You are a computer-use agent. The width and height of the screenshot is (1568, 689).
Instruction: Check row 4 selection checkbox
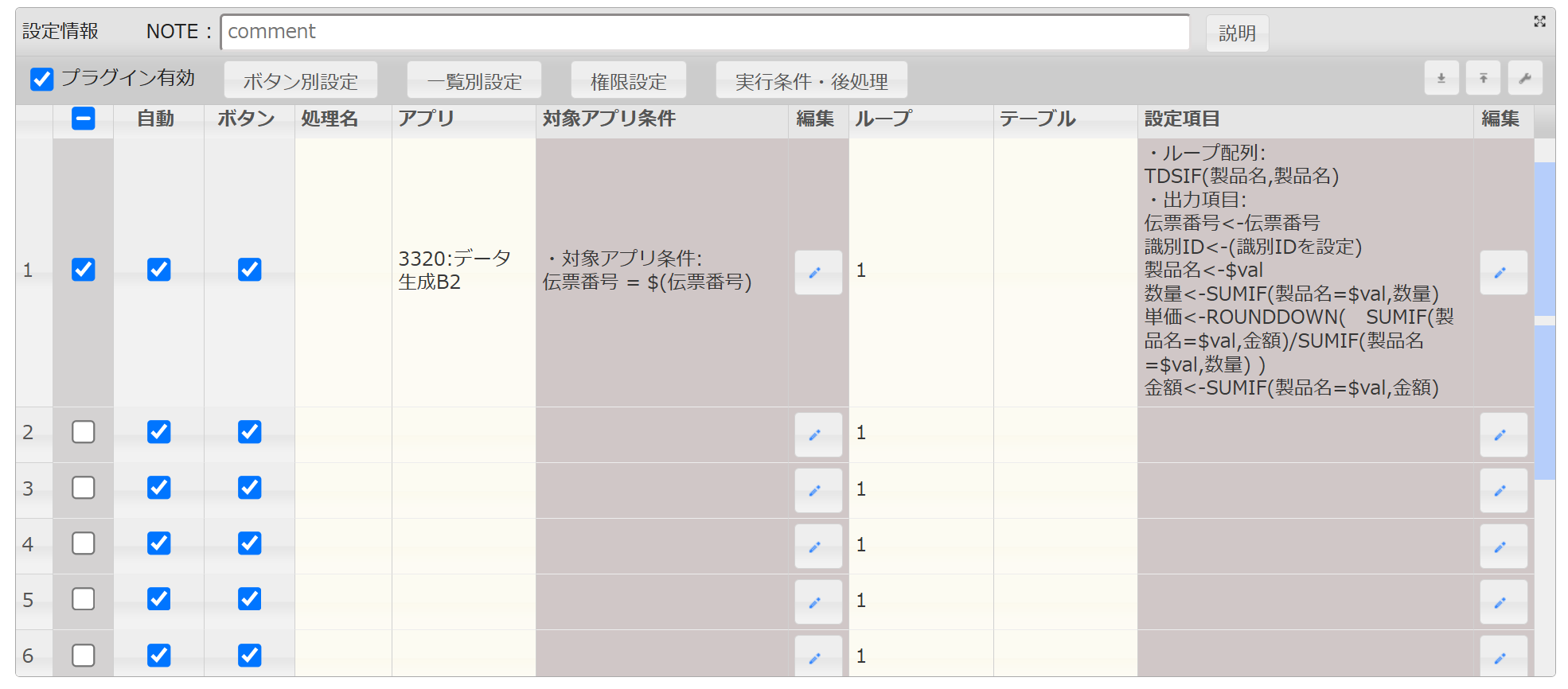tap(84, 543)
